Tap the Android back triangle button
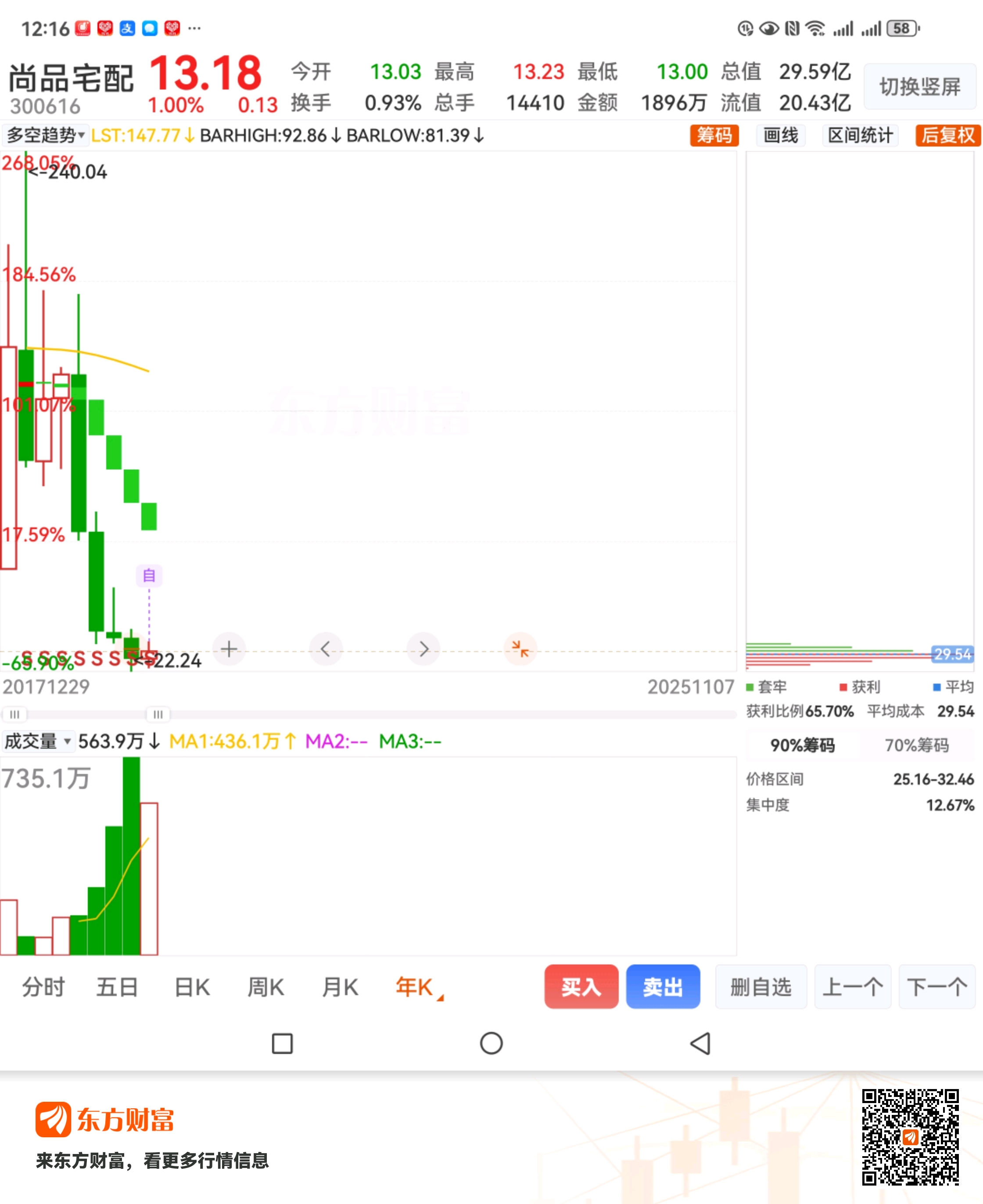983x1204 pixels. pyautogui.click(x=700, y=1043)
